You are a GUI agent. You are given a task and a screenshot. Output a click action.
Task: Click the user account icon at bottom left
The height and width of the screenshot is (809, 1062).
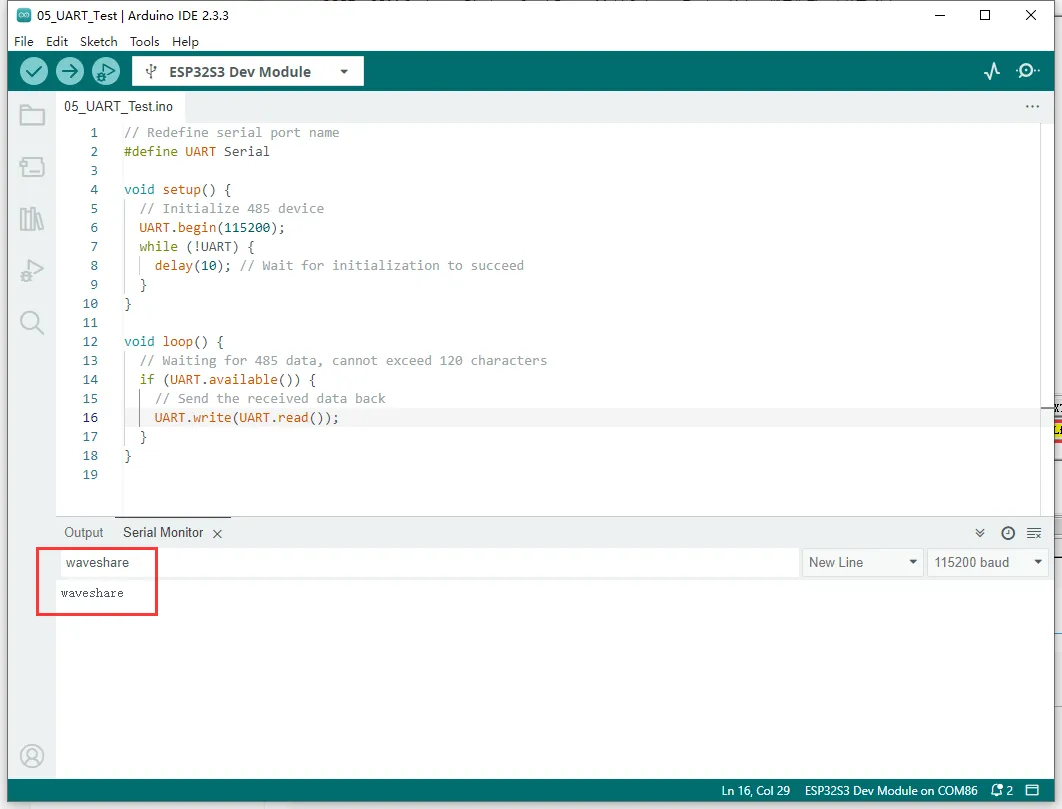coord(32,755)
